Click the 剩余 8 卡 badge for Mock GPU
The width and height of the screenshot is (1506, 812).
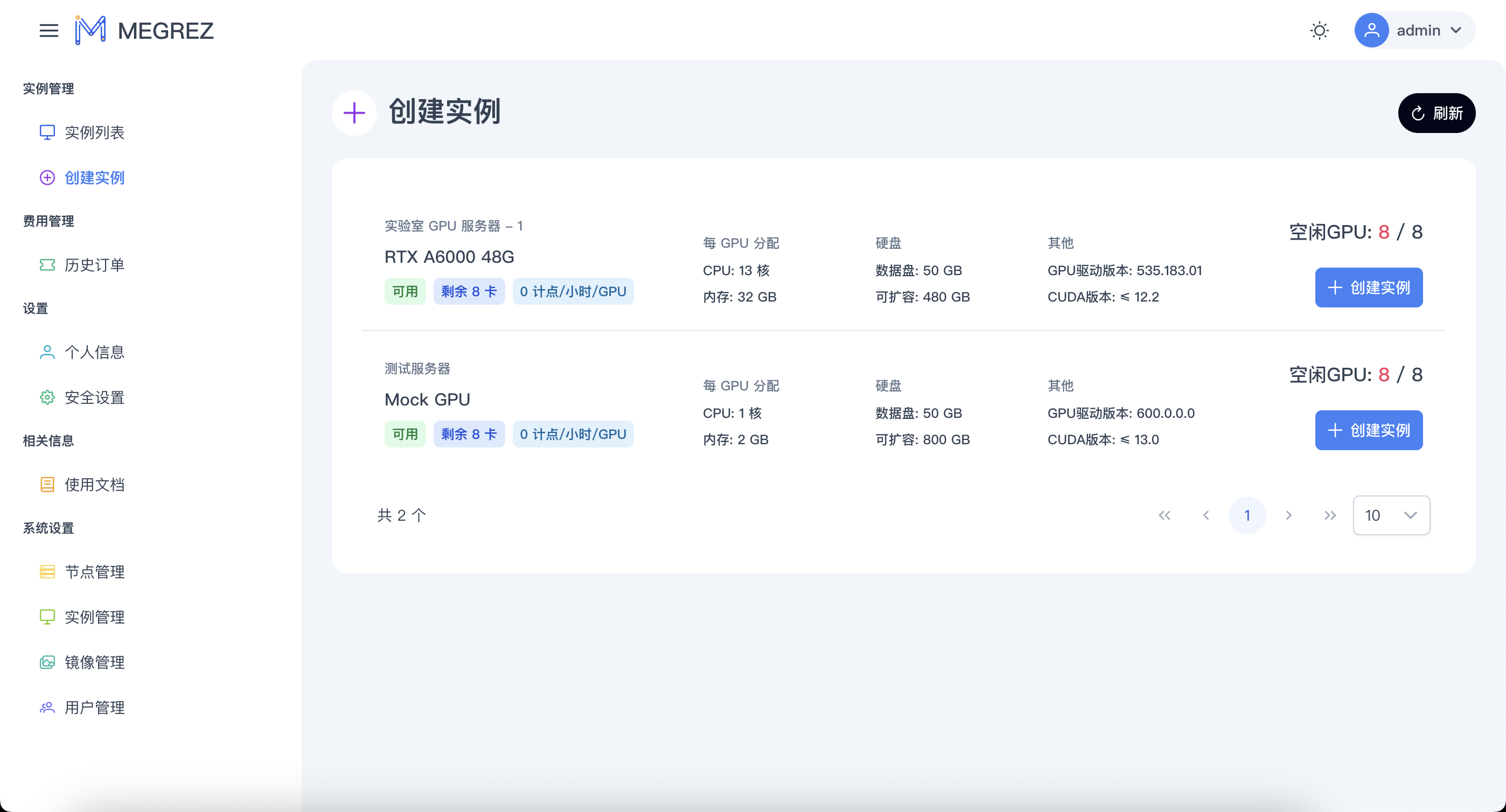[x=470, y=434]
